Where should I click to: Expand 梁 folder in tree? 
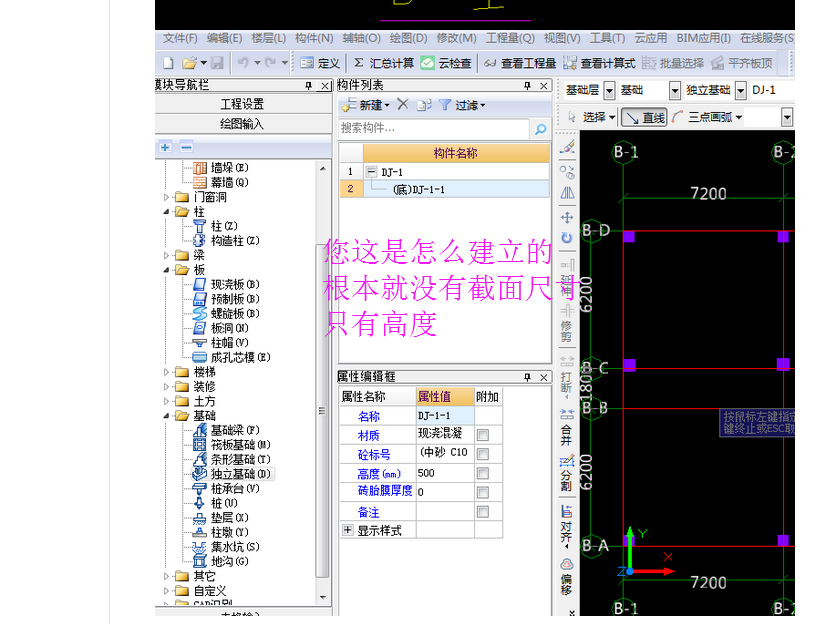click(x=166, y=256)
